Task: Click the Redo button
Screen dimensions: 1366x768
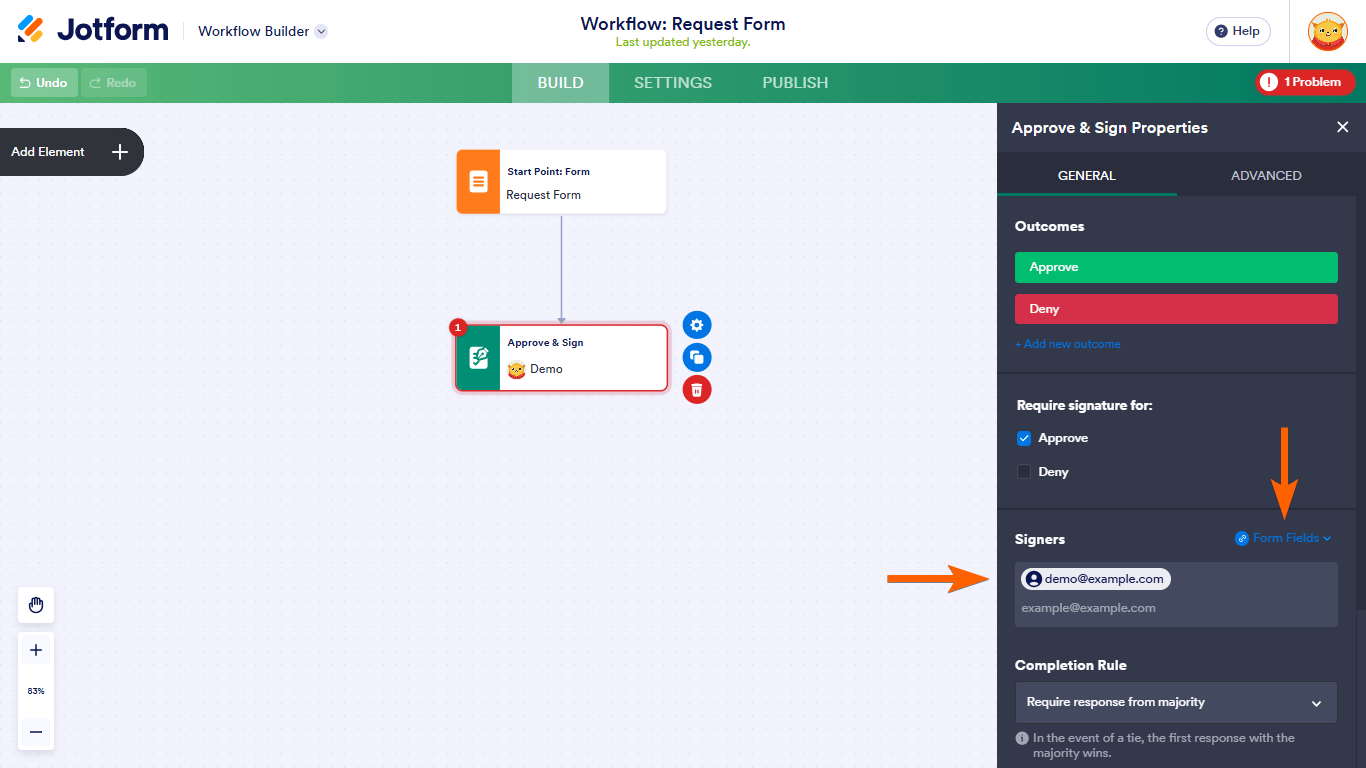Action: click(x=114, y=83)
